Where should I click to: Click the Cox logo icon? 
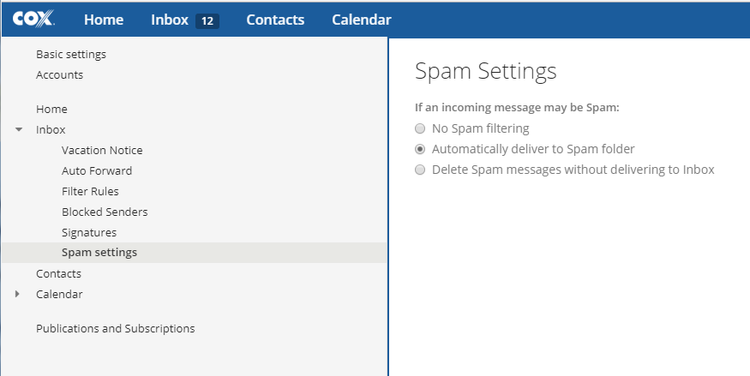[33, 19]
